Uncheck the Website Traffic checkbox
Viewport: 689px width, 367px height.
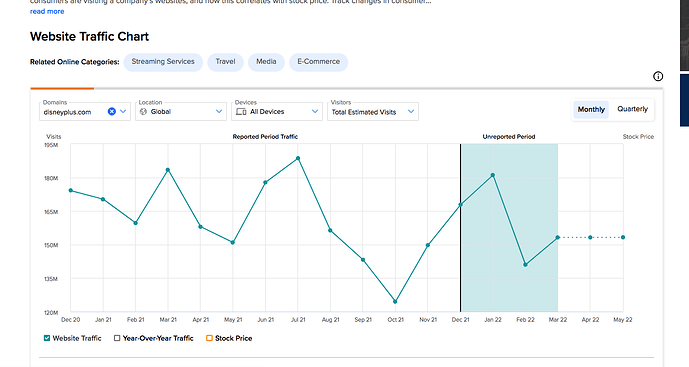tap(47, 338)
